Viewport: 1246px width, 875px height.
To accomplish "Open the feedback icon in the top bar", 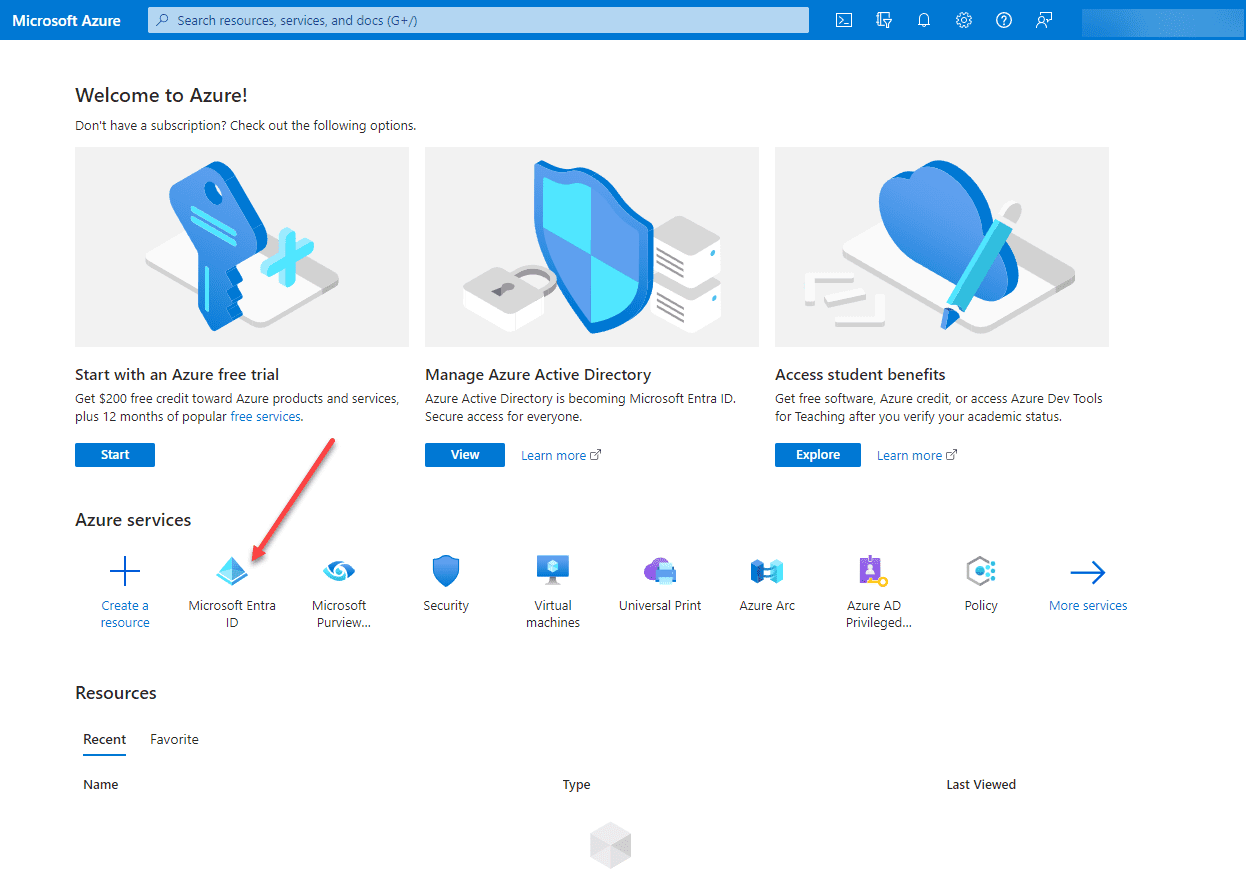I will [x=1044, y=20].
